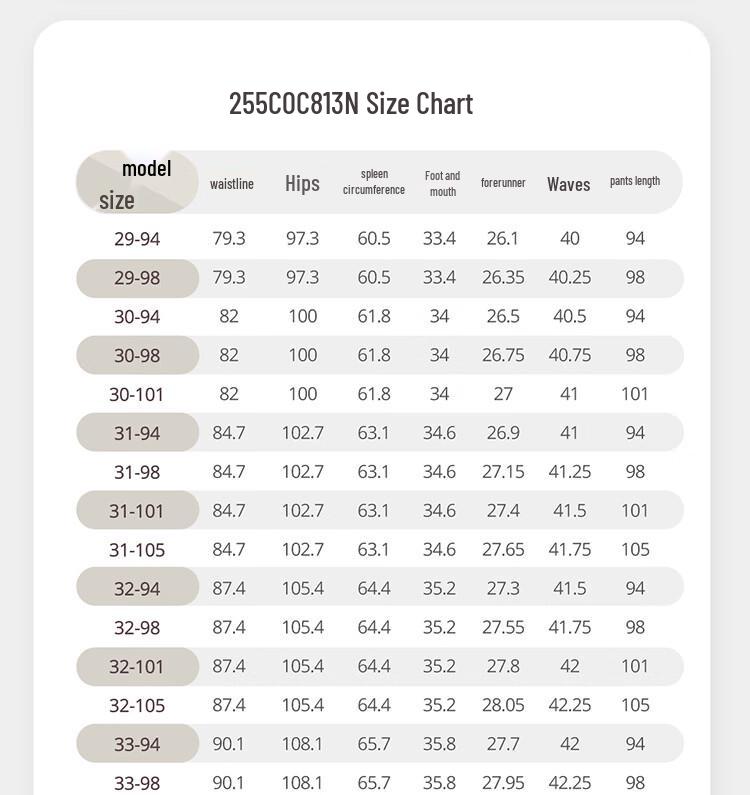The width and height of the screenshot is (750, 795).
Task: Click the Waves column header
Action: point(568,184)
